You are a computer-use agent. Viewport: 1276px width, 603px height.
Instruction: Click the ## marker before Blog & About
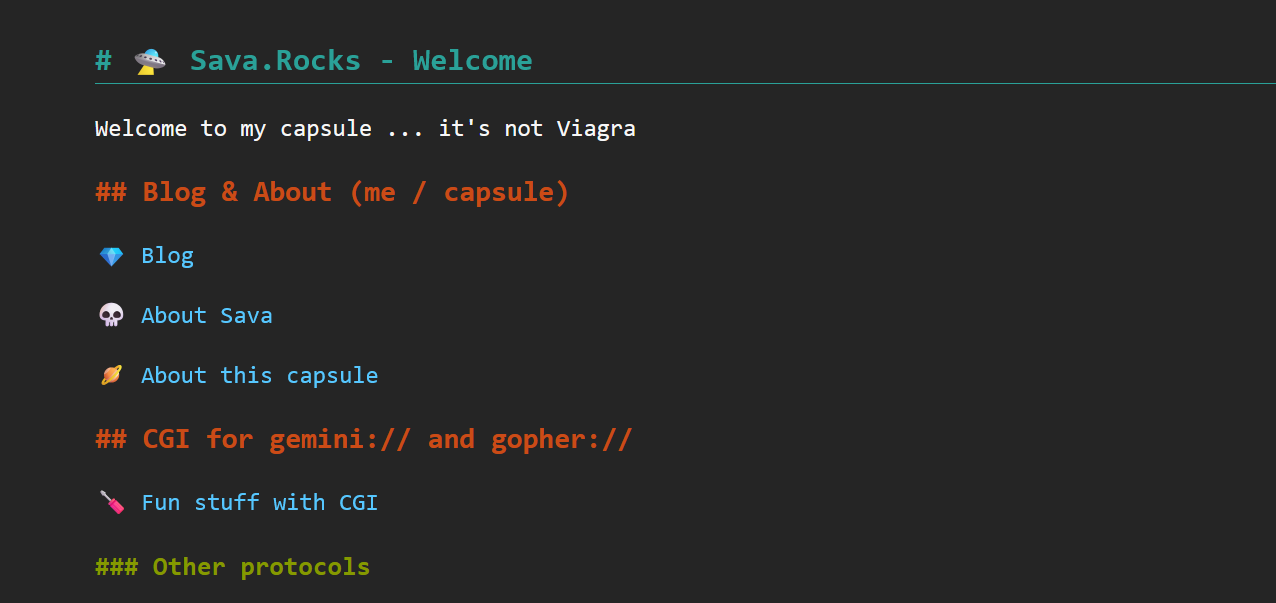110,192
